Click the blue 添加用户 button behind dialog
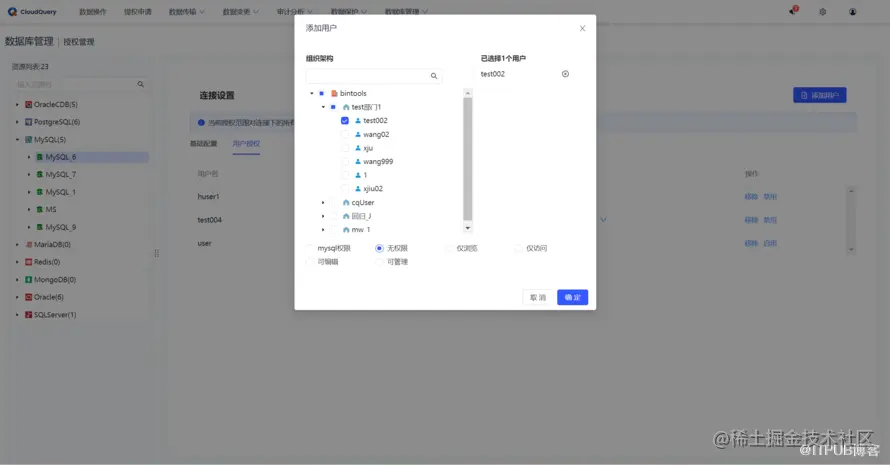The image size is (890, 465). point(820,95)
